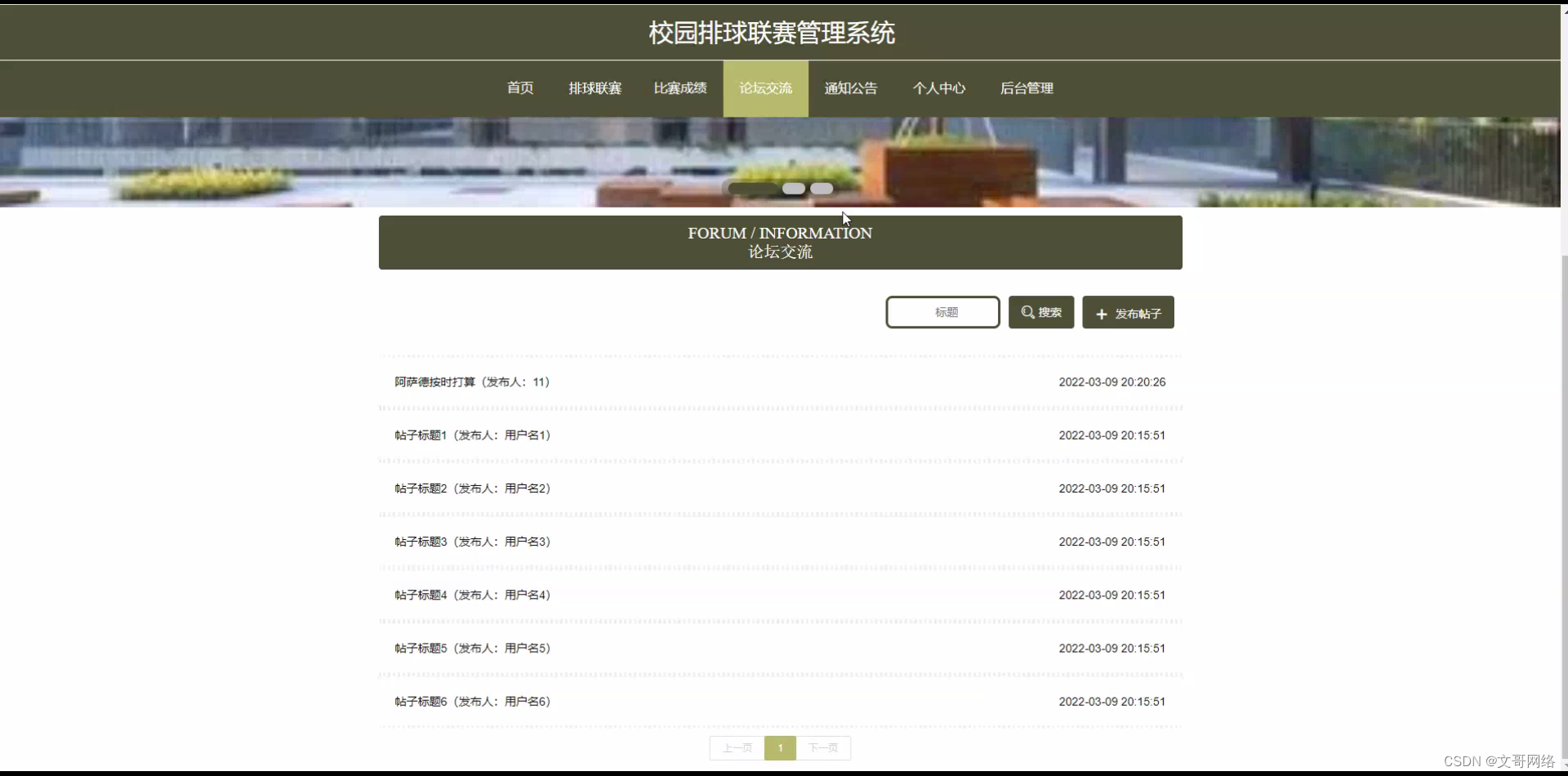
Task: Click the magnifier icon on the 搜索 button
Action: coord(1028,312)
